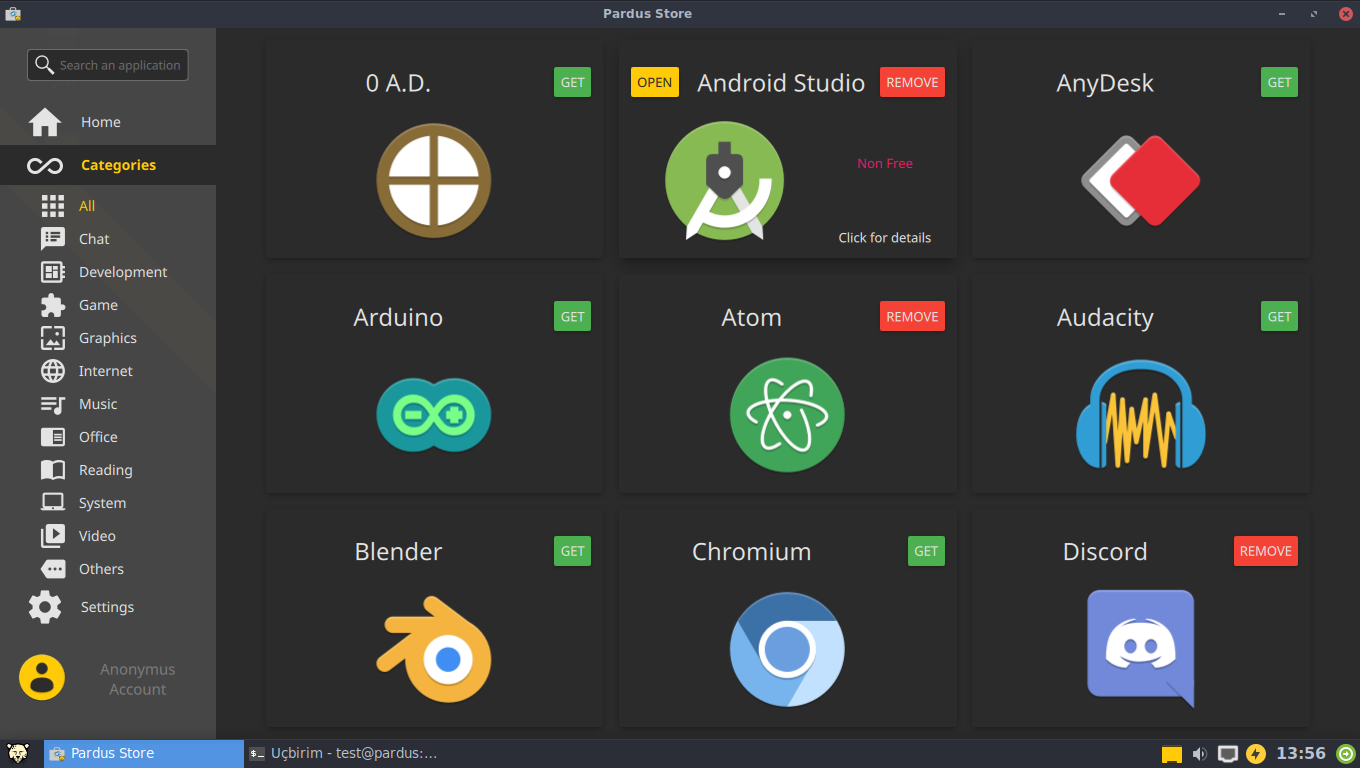The height and width of the screenshot is (768, 1360).
Task: Get the Blender application
Action: 573,551
